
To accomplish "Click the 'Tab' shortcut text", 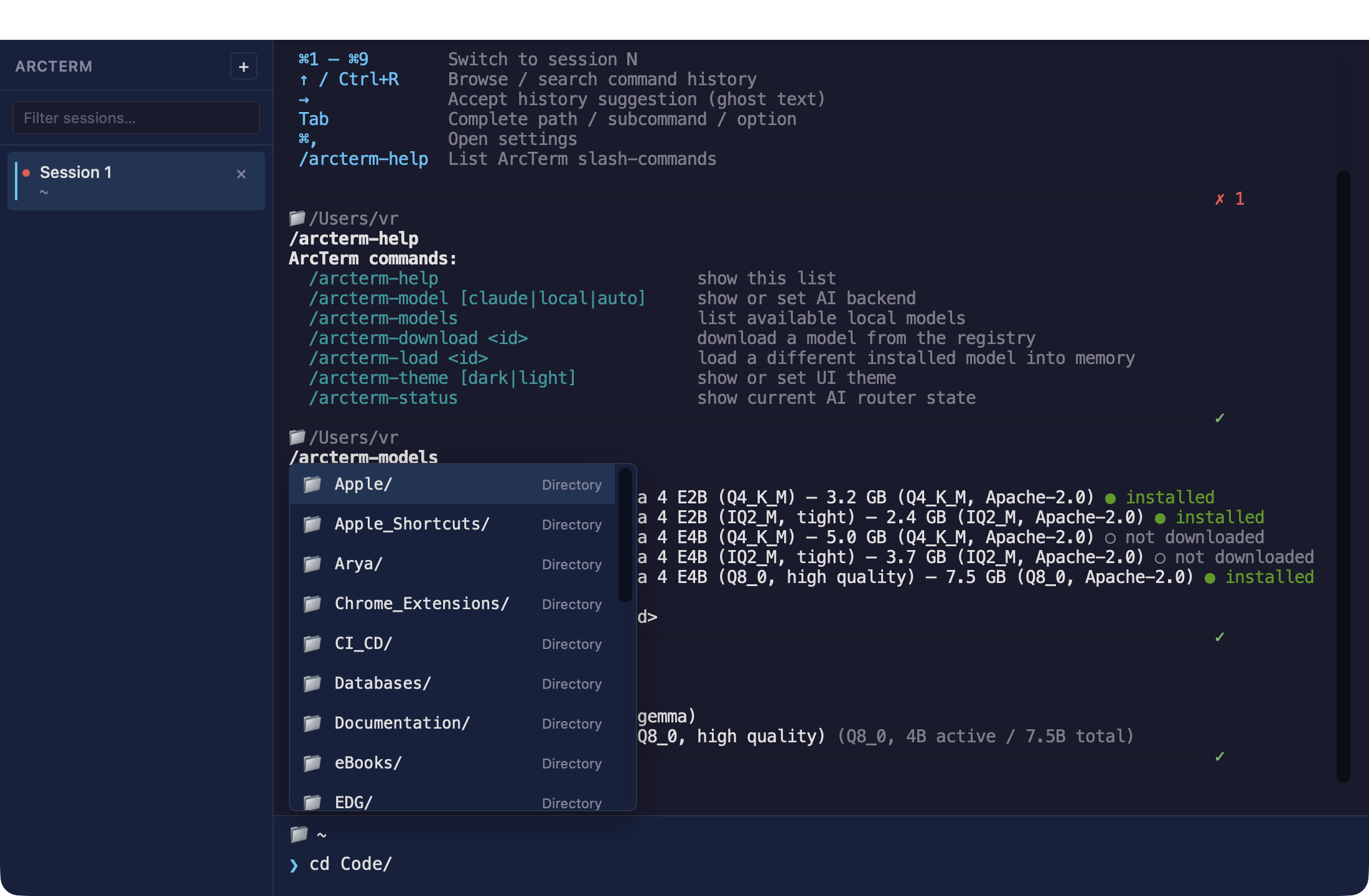I will 314,119.
